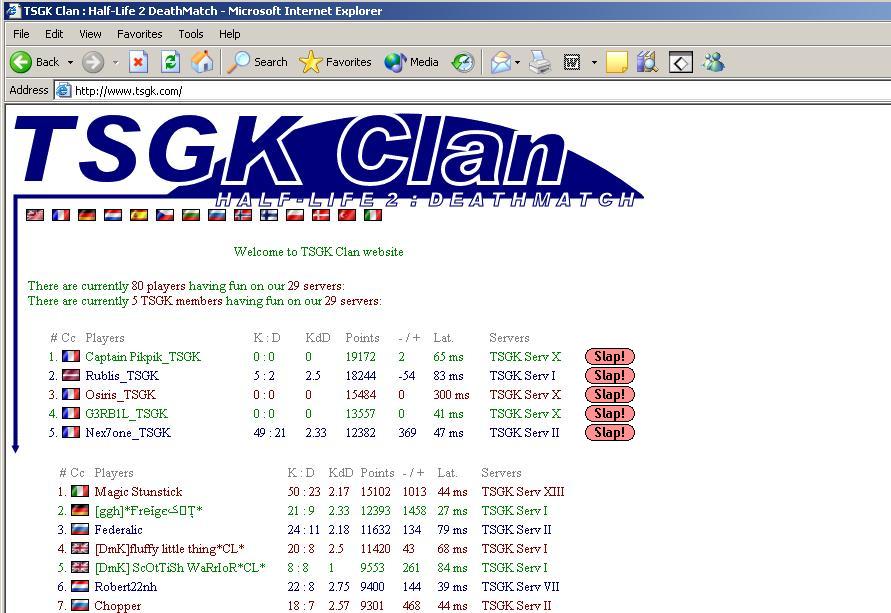Open the Magic Stunstick player link
This screenshot has width=891, height=613.
(x=138, y=492)
